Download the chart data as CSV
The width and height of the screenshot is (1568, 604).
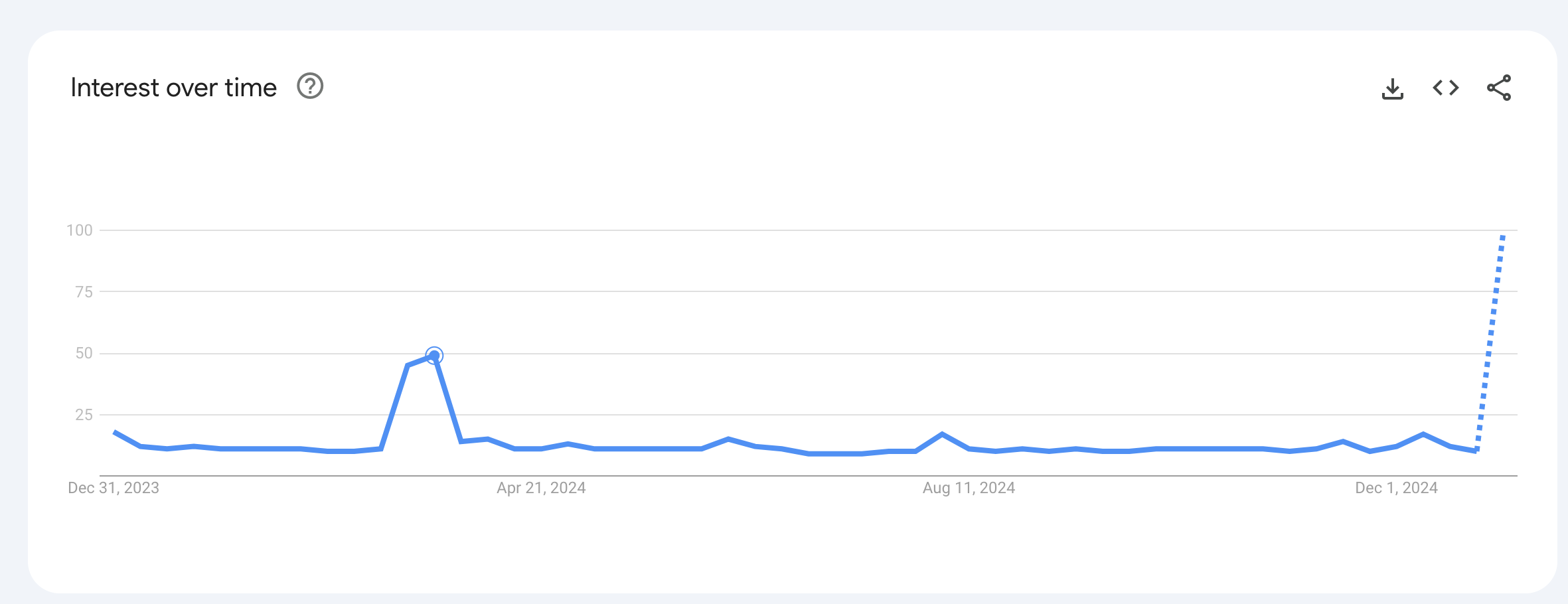pyautogui.click(x=1392, y=88)
